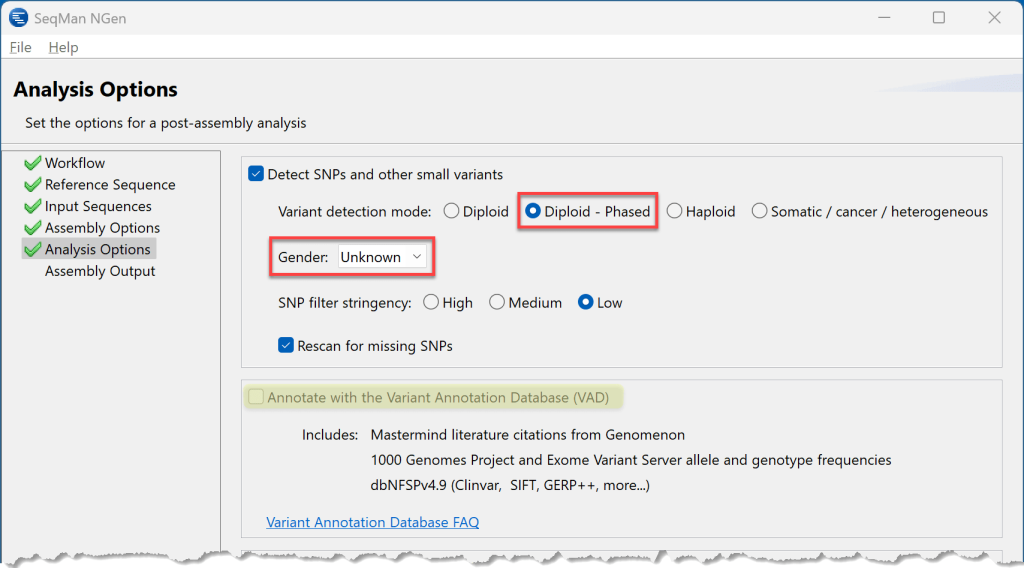The height and width of the screenshot is (568, 1024).
Task: Set SNP filter stringency to Medium
Action: click(x=497, y=302)
